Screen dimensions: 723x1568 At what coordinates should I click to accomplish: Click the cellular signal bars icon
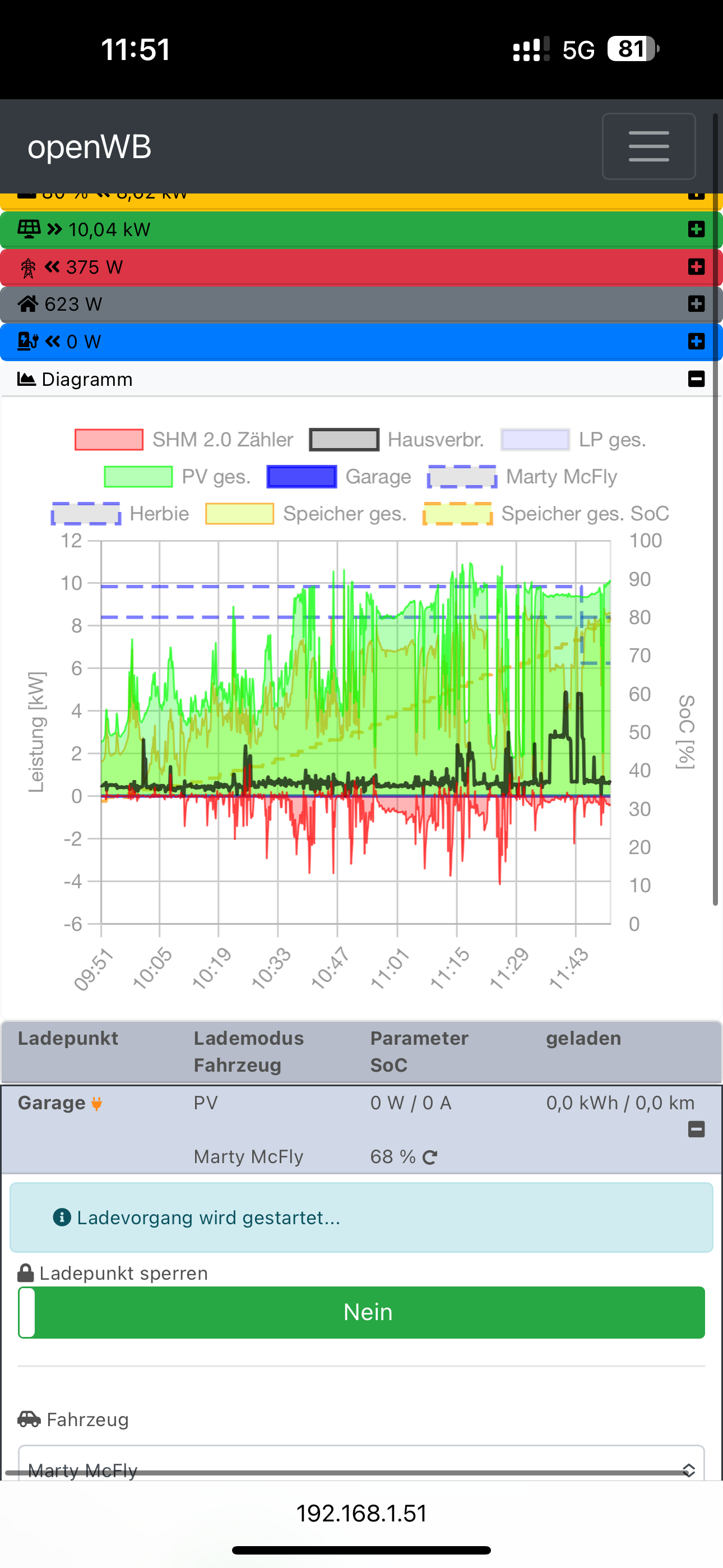pos(531,49)
